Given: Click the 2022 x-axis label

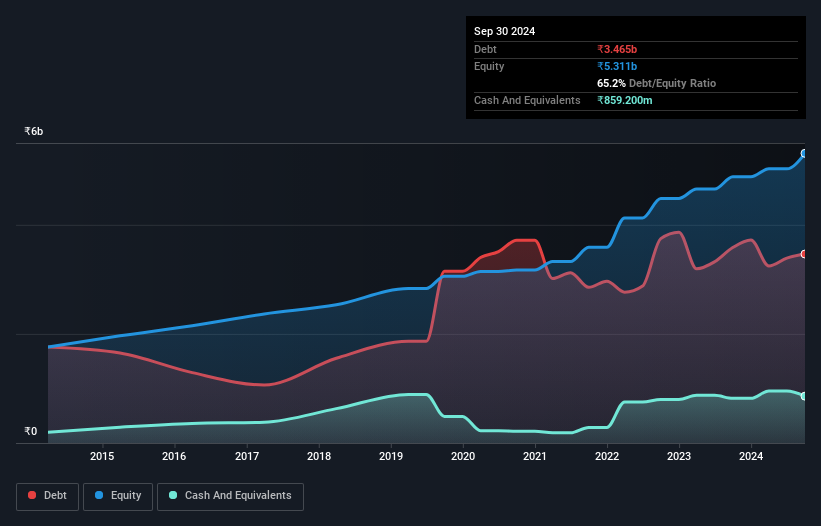Looking at the screenshot, I should [x=607, y=456].
